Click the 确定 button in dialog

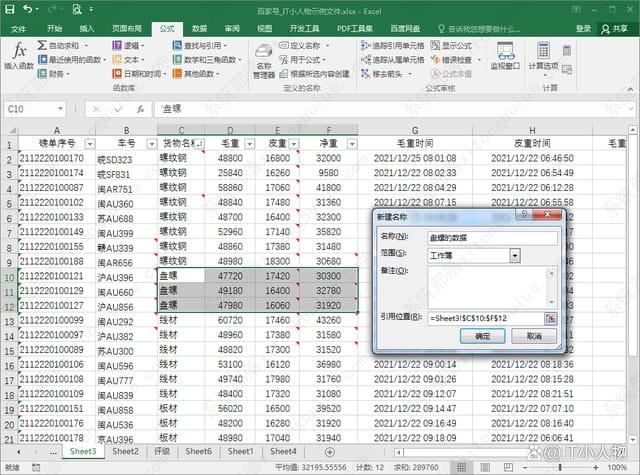[x=482, y=337]
